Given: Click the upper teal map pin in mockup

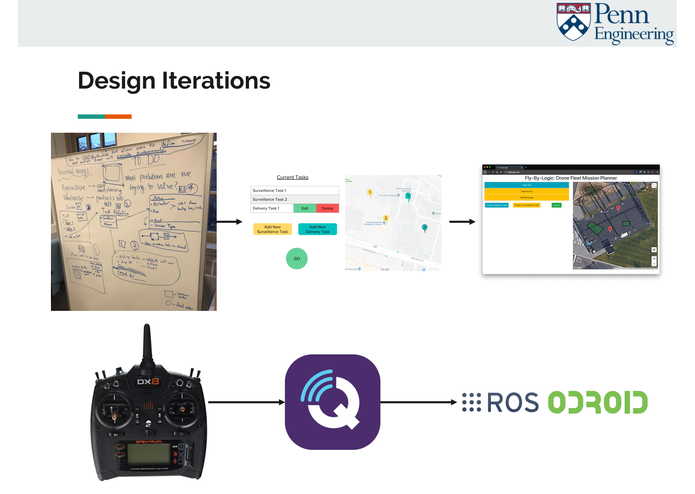Looking at the screenshot, I should 408,196.
